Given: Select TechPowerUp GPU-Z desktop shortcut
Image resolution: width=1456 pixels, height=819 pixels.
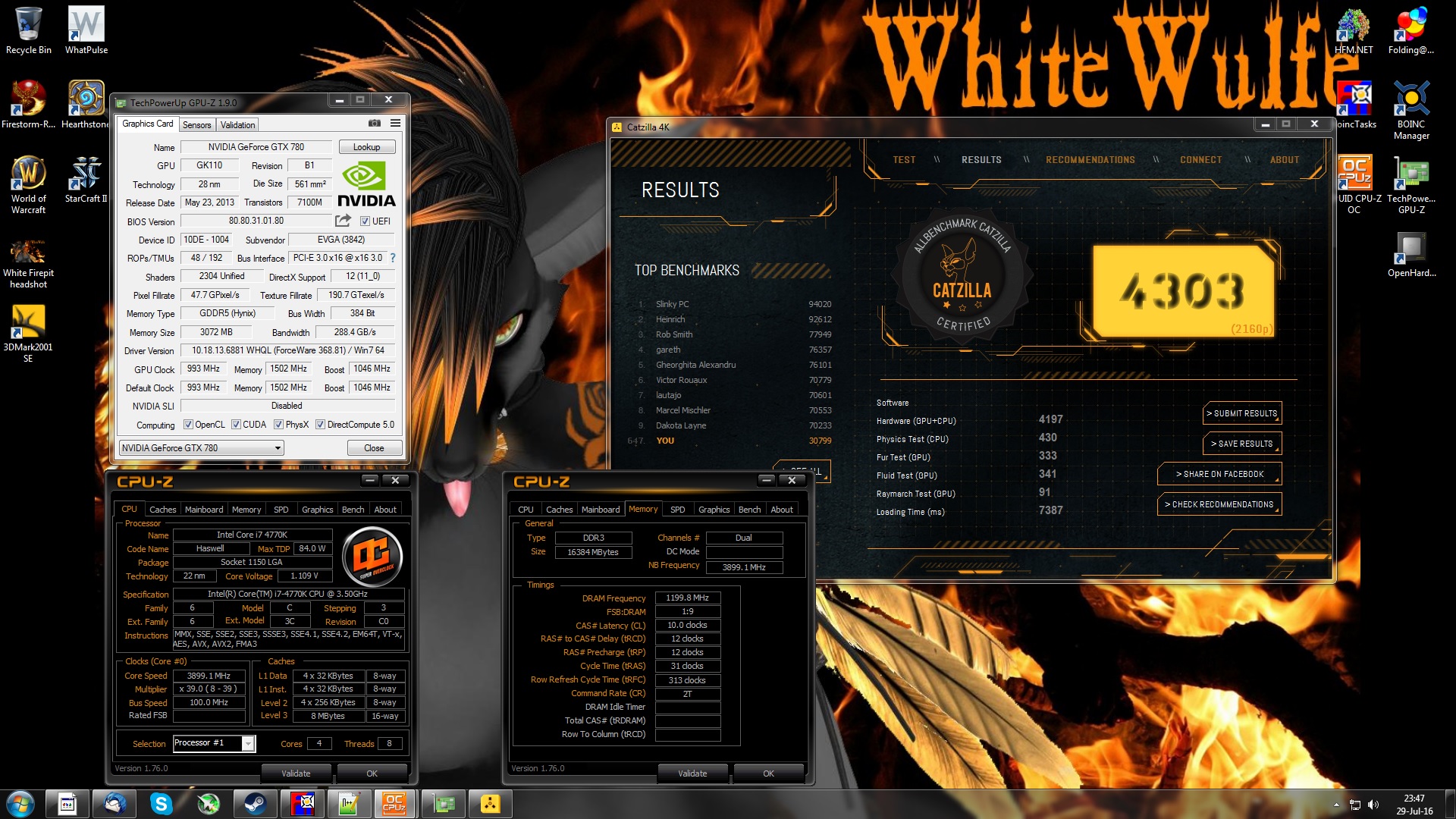Looking at the screenshot, I should click(x=1411, y=185).
